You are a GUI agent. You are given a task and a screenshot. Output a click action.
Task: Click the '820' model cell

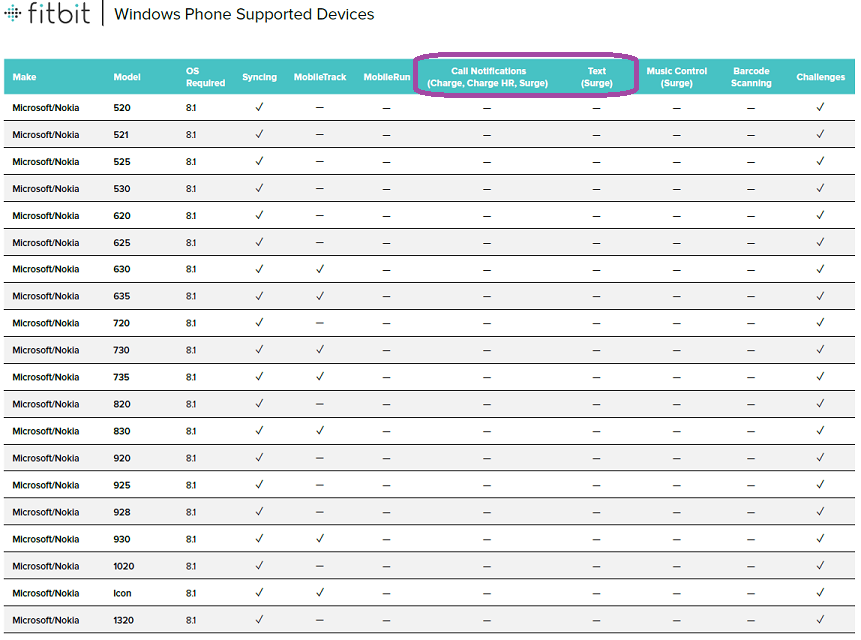(122, 404)
